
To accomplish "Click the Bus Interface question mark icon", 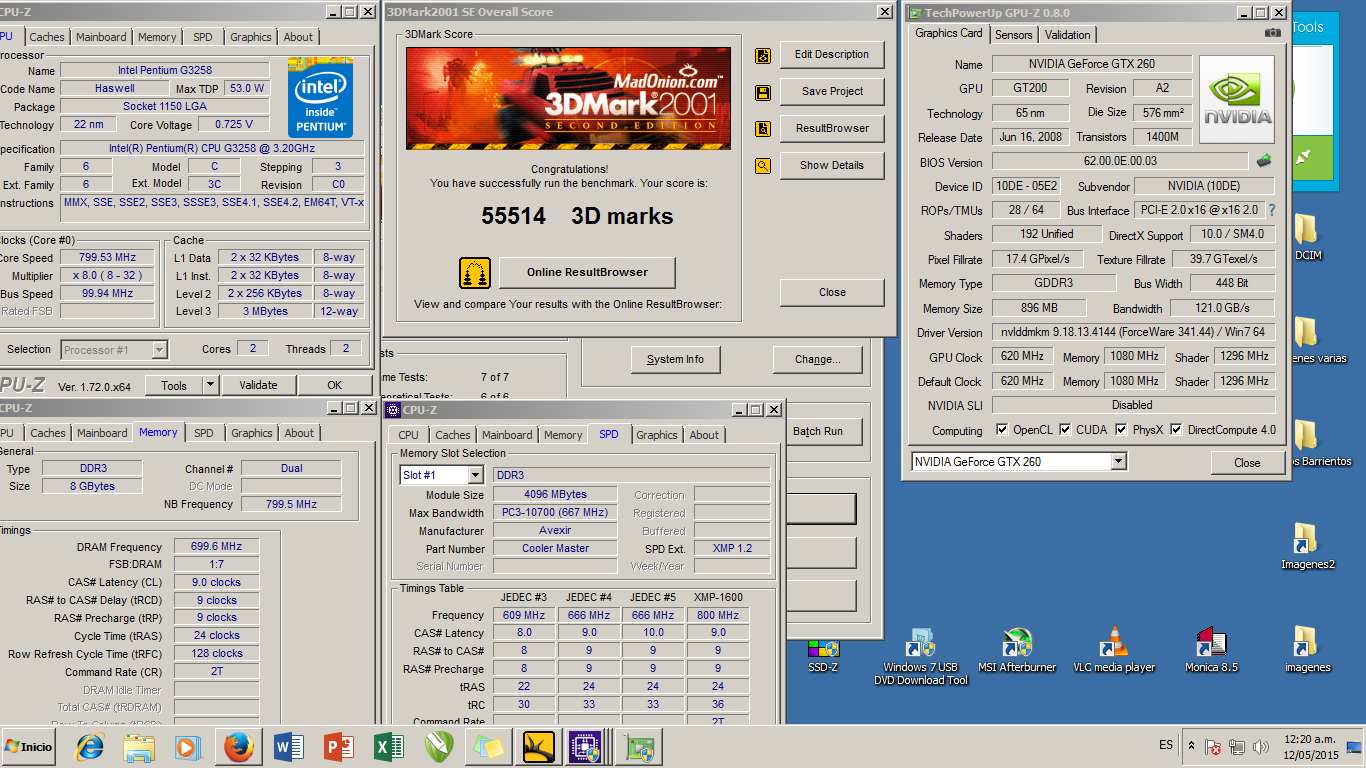I will tap(1272, 210).
